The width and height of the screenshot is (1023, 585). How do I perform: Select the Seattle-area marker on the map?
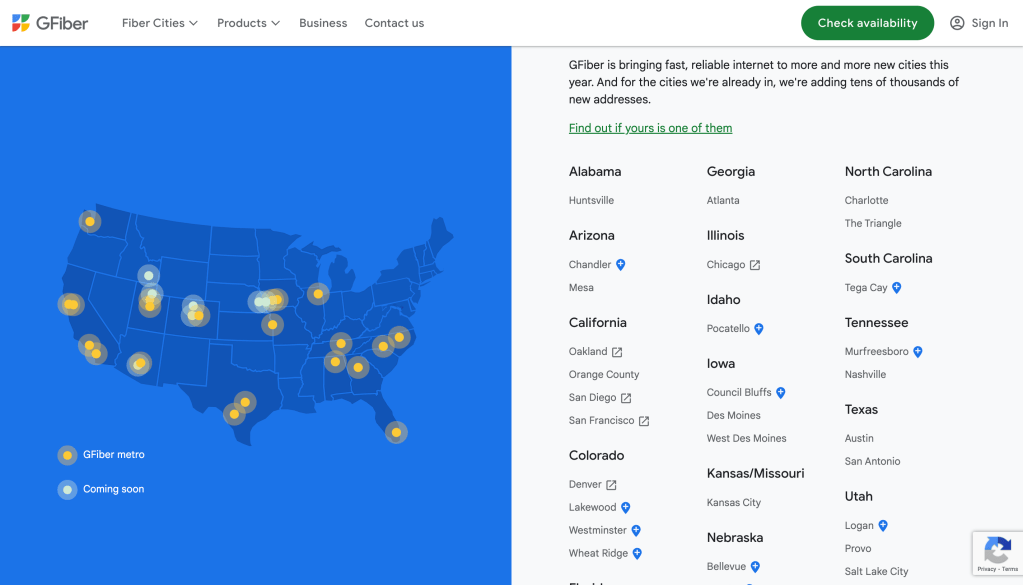click(x=90, y=221)
